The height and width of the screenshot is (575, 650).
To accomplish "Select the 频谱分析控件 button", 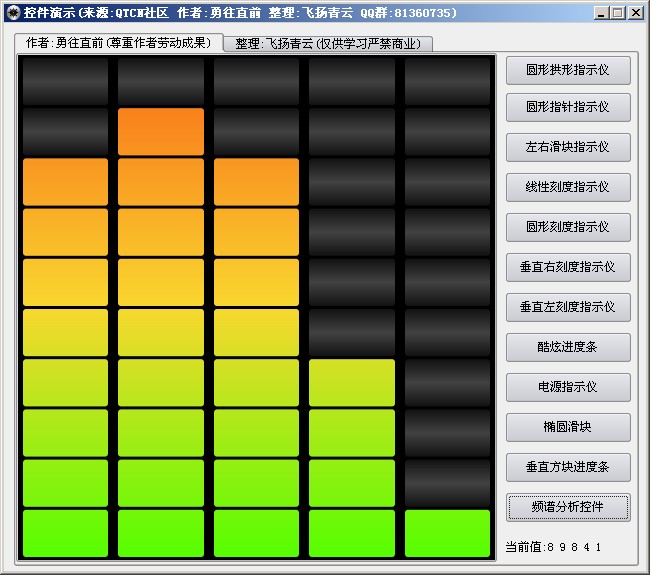I will 568,507.
